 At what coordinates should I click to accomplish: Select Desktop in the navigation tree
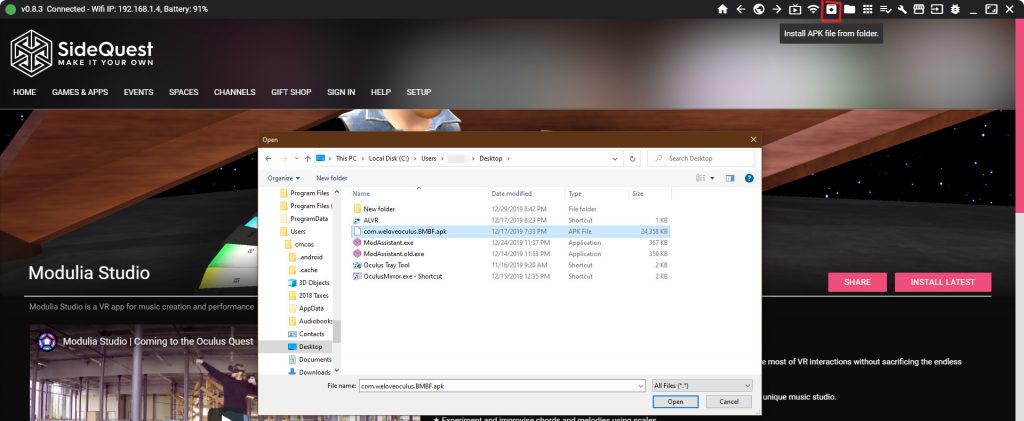click(304, 347)
